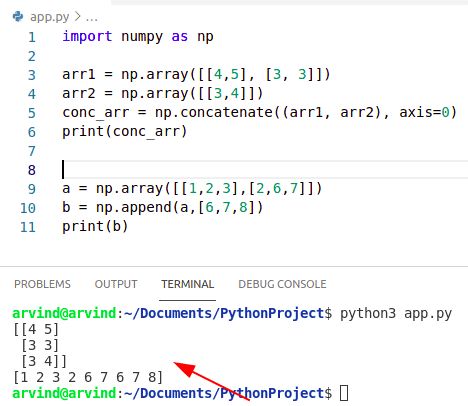The height and width of the screenshot is (406, 468).
Task: Click line number 1 in the gutter
Action: (x=32, y=37)
